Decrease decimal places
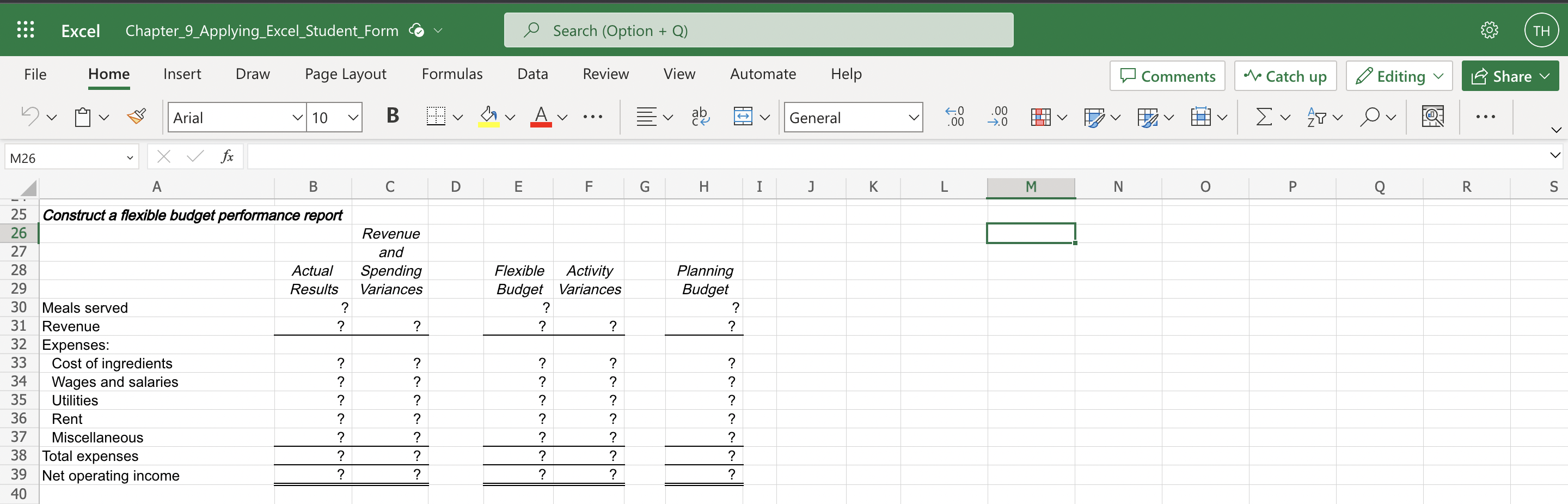Screen dimensions: 1568x504 [997, 117]
